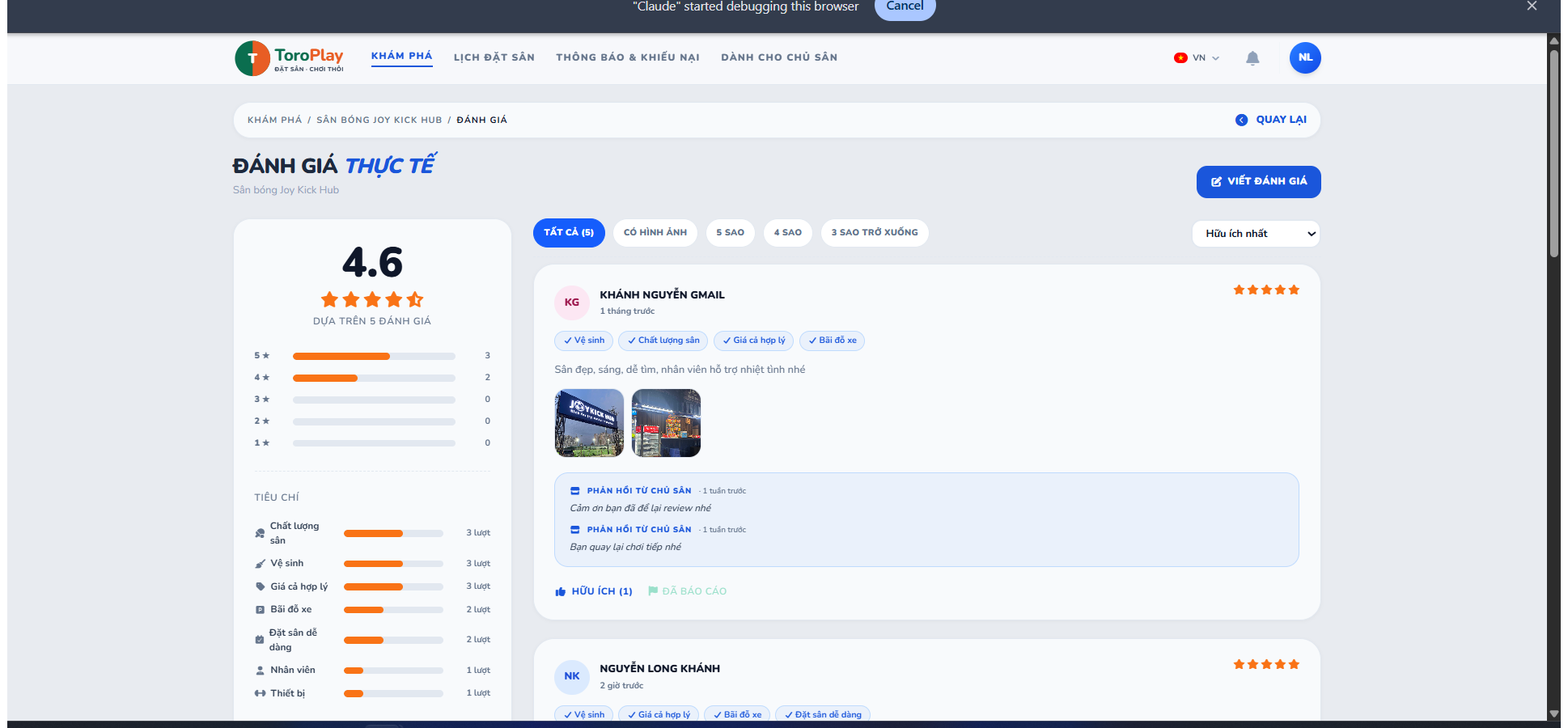Open the Joy Kick Hub sign photo

(x=589, y=423)
